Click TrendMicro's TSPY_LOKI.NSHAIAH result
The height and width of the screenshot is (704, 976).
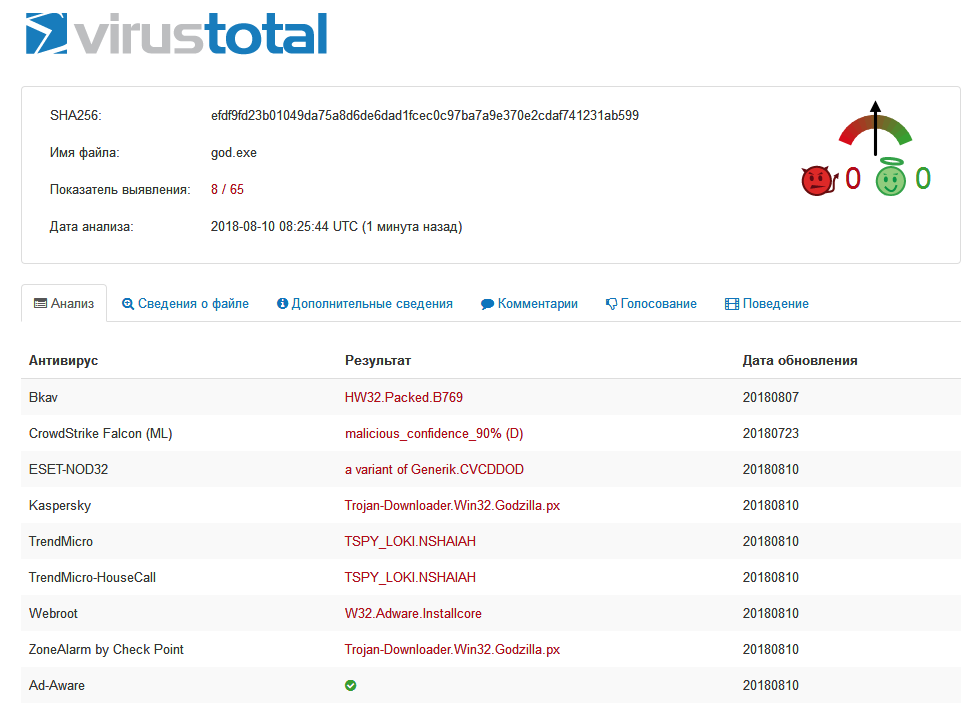(x=410, y=542)
